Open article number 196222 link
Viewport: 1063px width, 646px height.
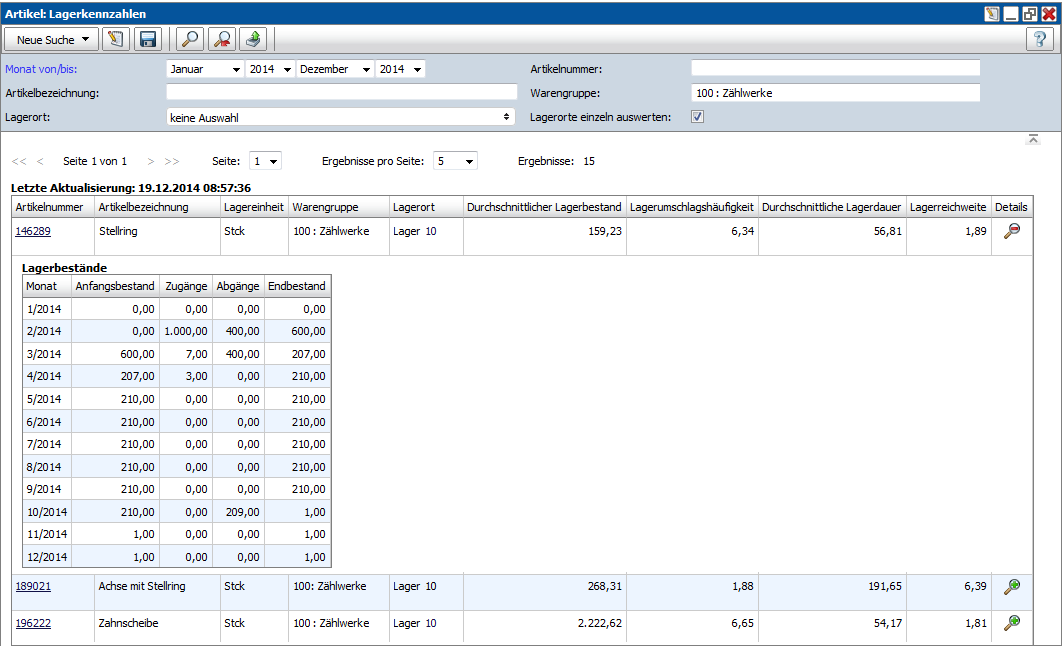point(33,623)
